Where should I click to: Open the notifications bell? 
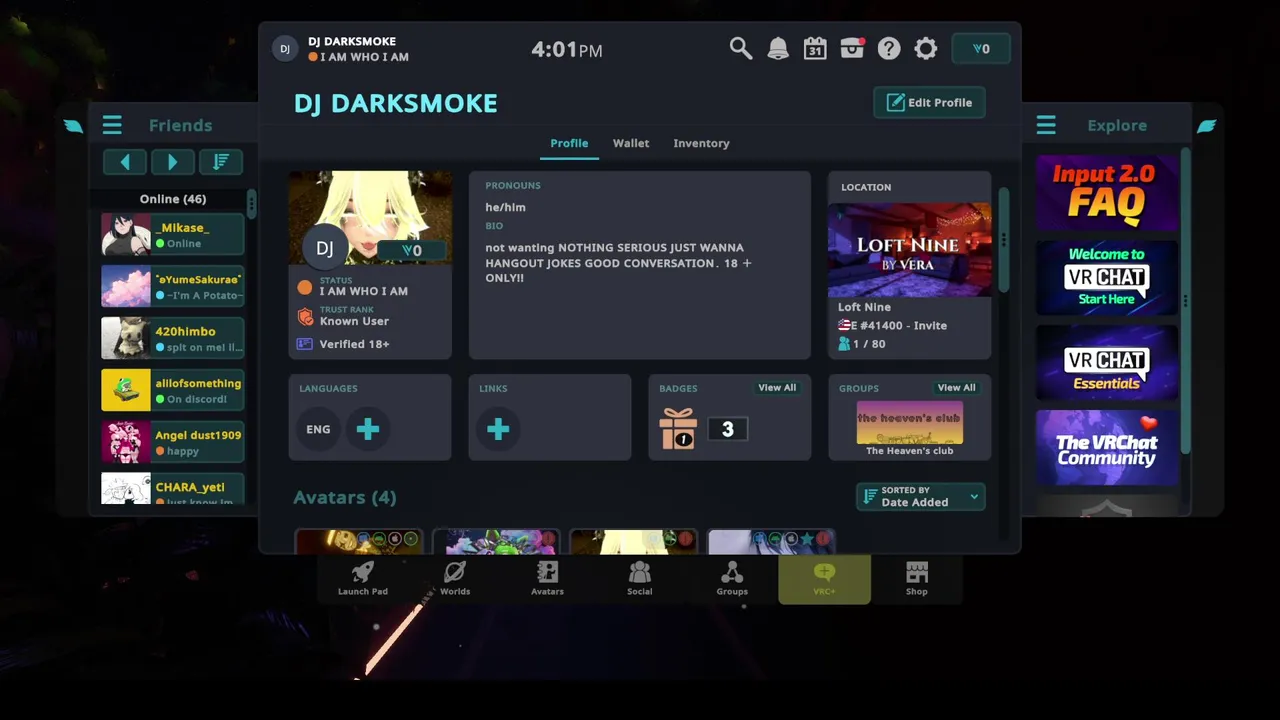pyautogui.click(x=778, y=49)
